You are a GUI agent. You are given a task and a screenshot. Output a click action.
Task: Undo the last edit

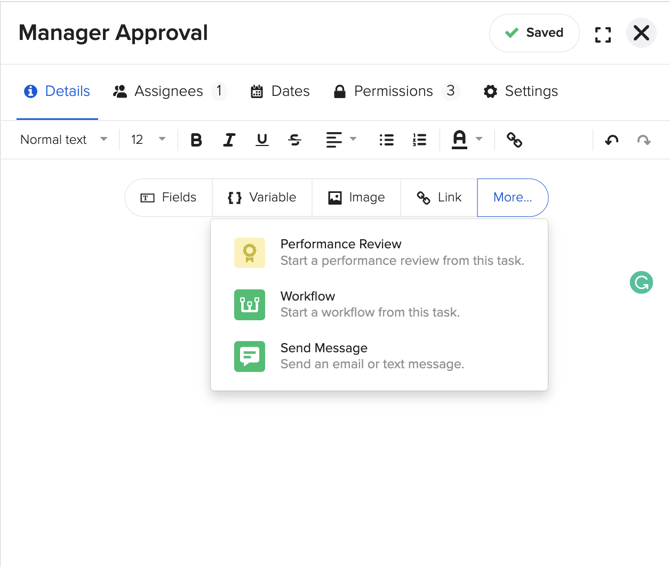tap(612, 140)
